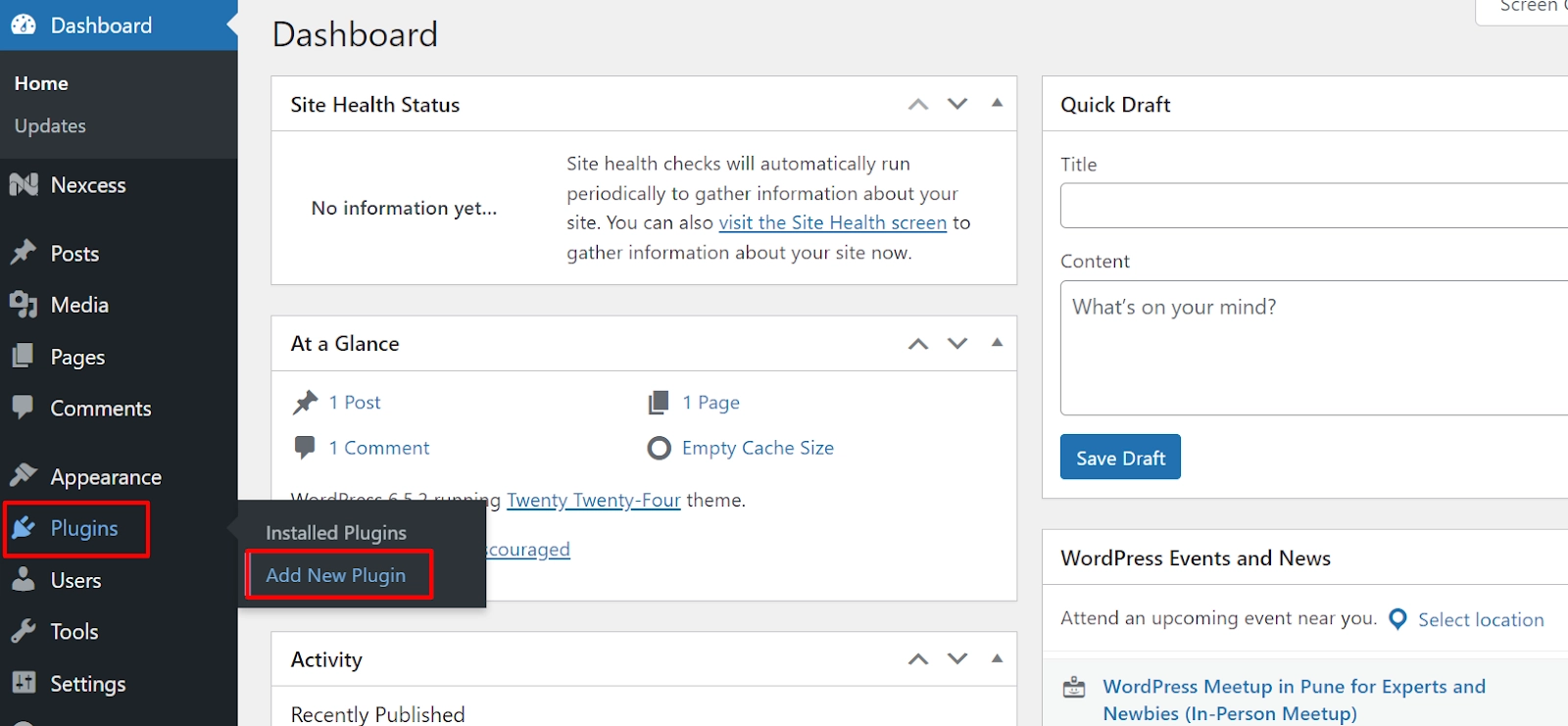Click the Settings sliders icon
Viewport: 1568px width, 726px height.
(24, 682)
